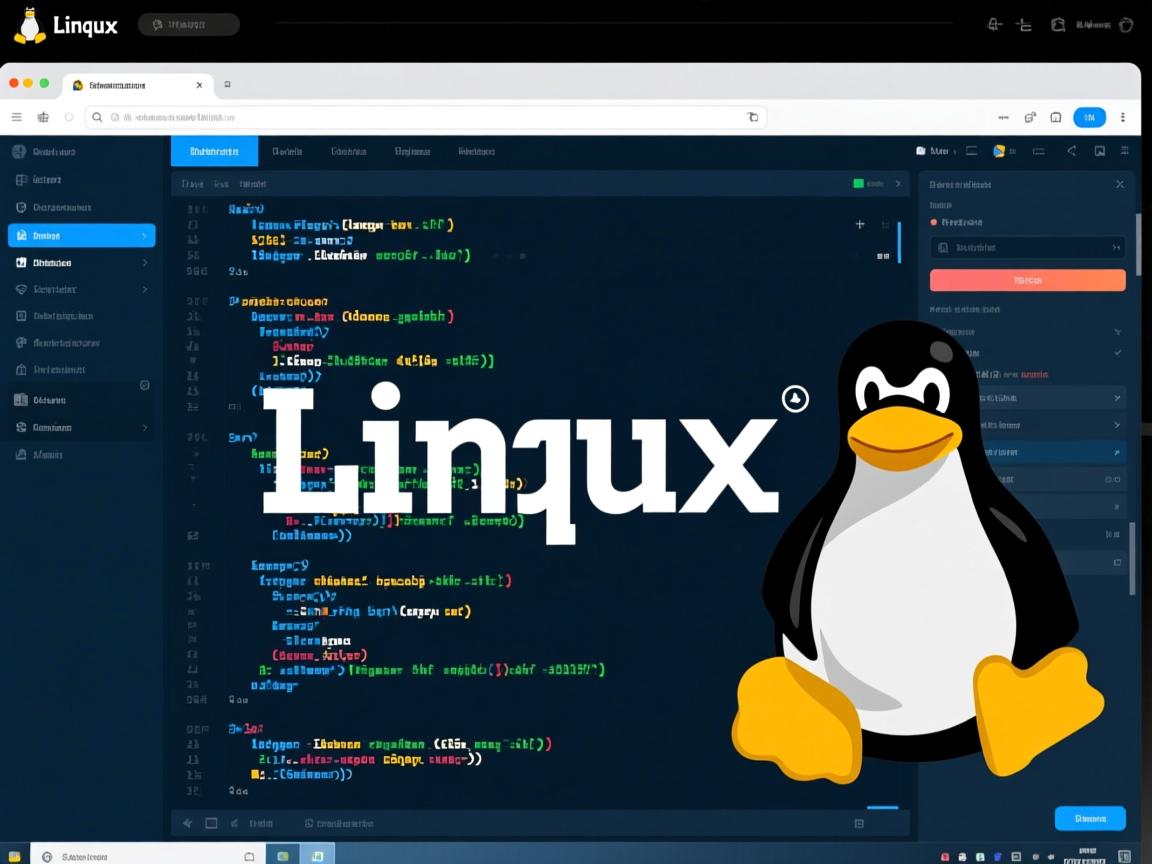
Task: Click the settings icon at sidebar bottom
Action: click(x=144, y=387)
